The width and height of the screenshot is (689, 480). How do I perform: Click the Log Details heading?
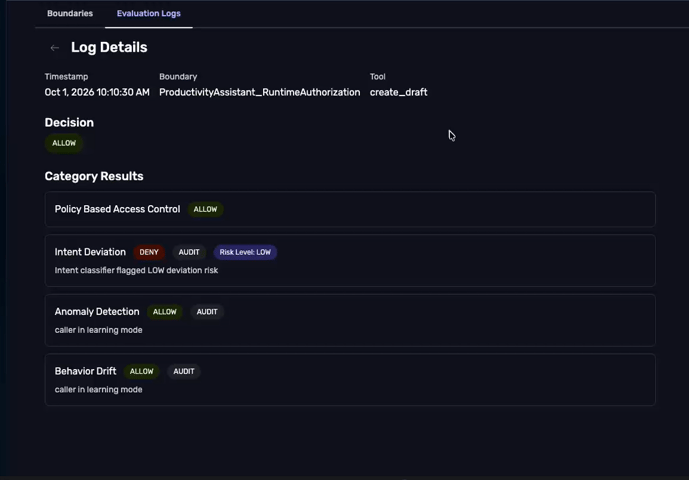(109, 47)
